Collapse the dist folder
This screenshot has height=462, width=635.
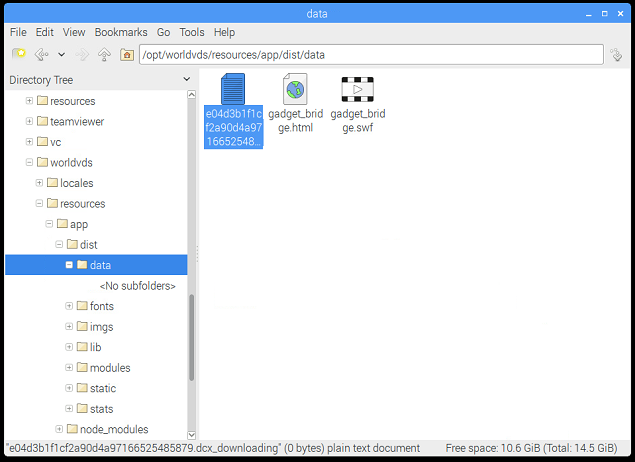tap(59, 244)
